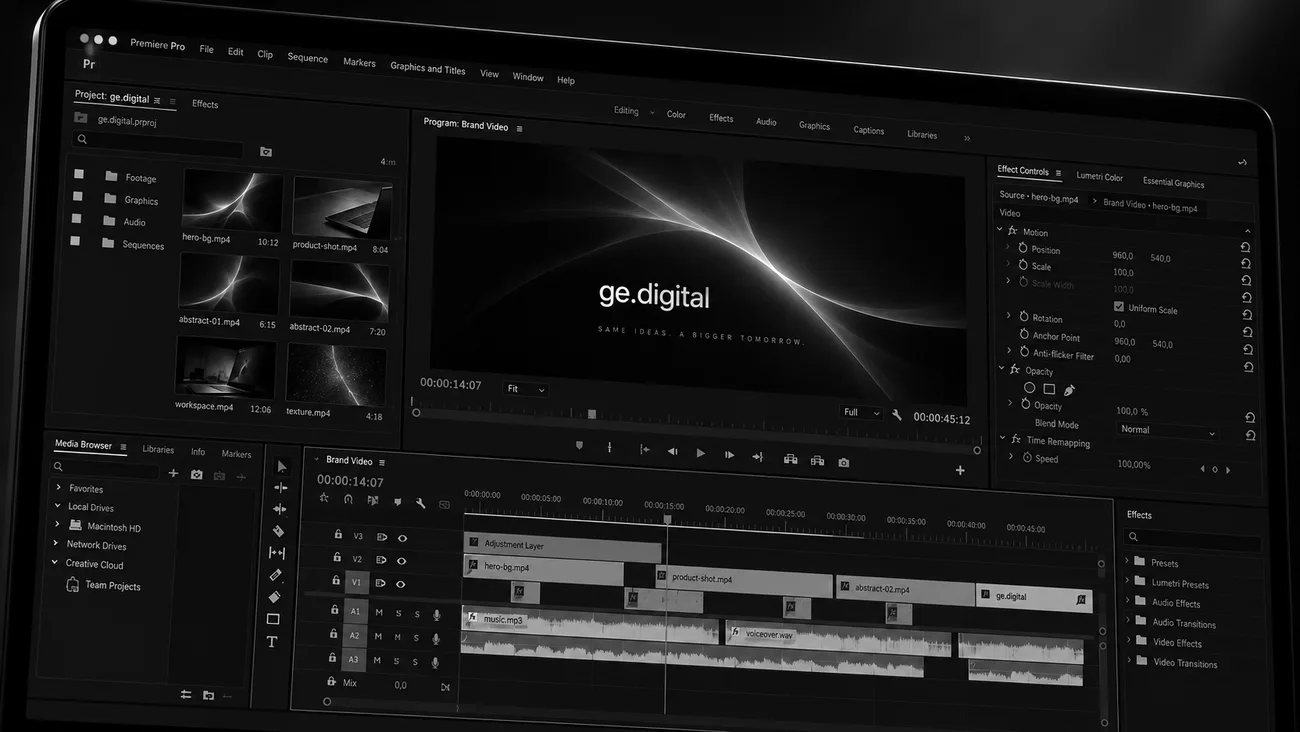The height and width of the screenshot is (732, 1300).
Task: Open the Graphics and Titles menu
Action: [x=428, y=68]
